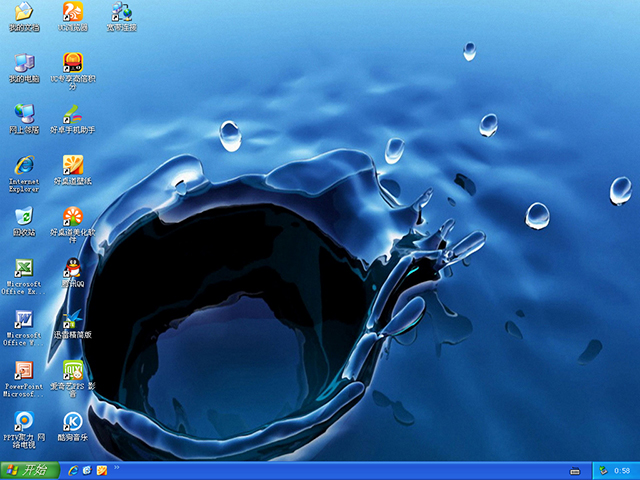
Task: Open 宽带连接 broadband connection shortcut
Action: (122, 13)
